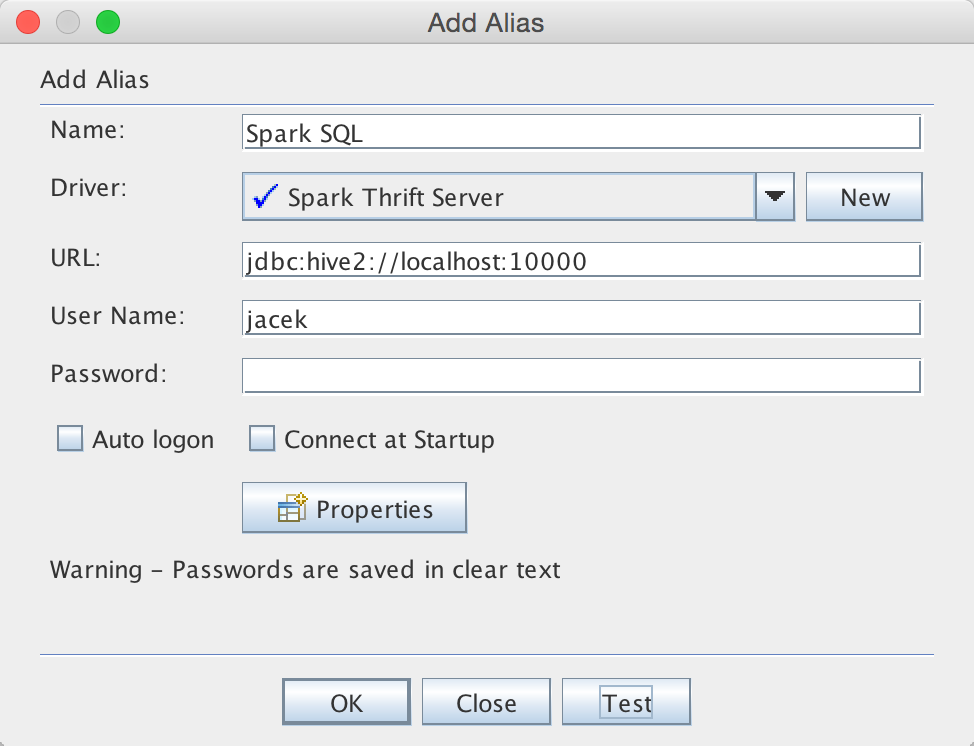Click the User Name field containing jacek

[x=580, y=317]
